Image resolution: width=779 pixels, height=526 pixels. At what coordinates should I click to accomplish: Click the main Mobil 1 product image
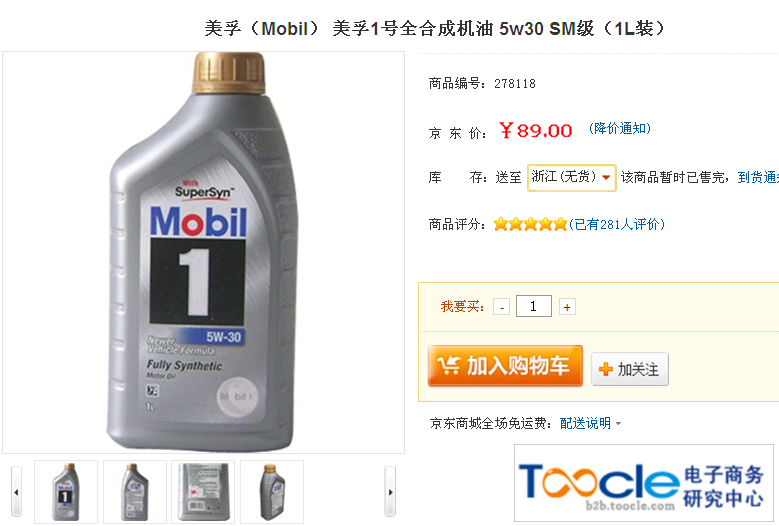coord(203,252)
